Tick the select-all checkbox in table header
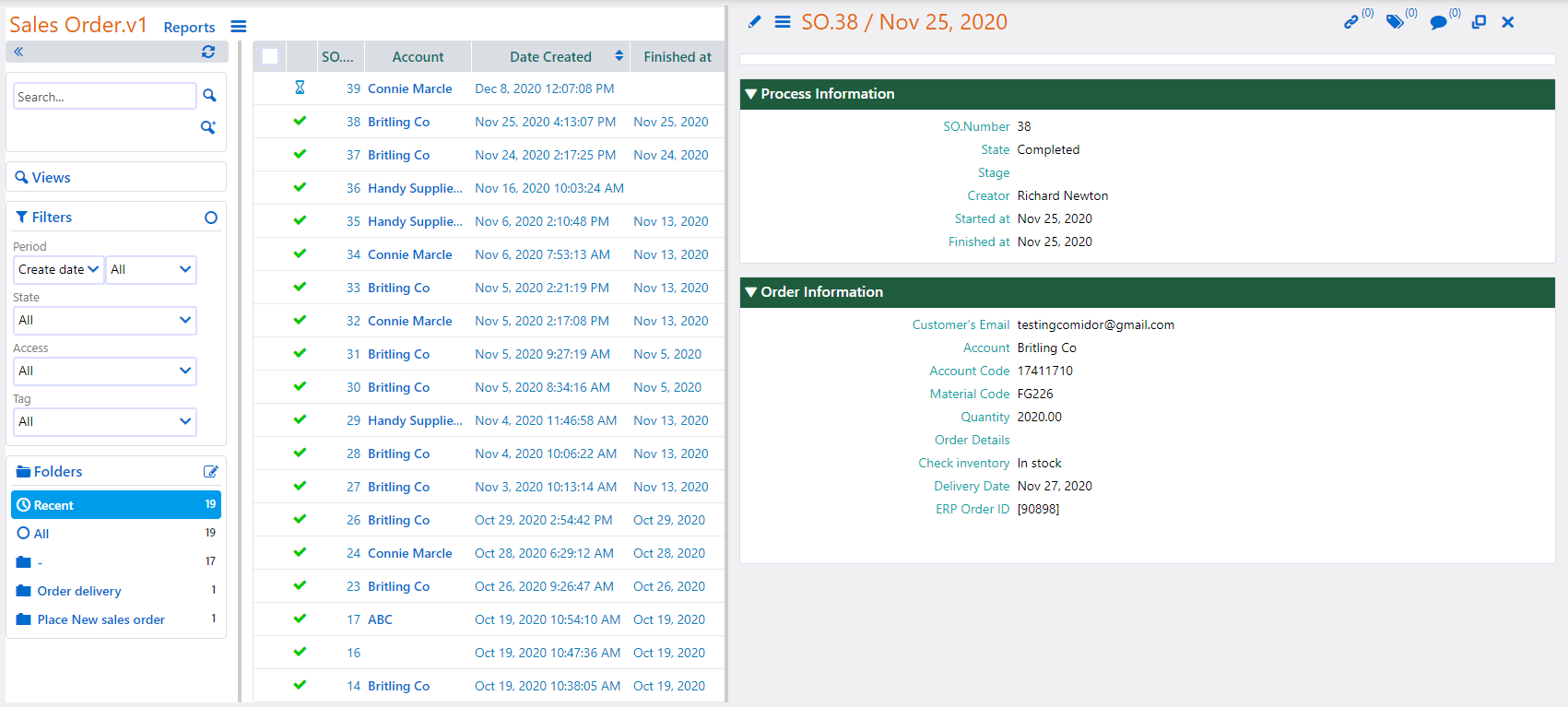The height and width of the screenshot is (707, 1568). [x=270, y=57]
